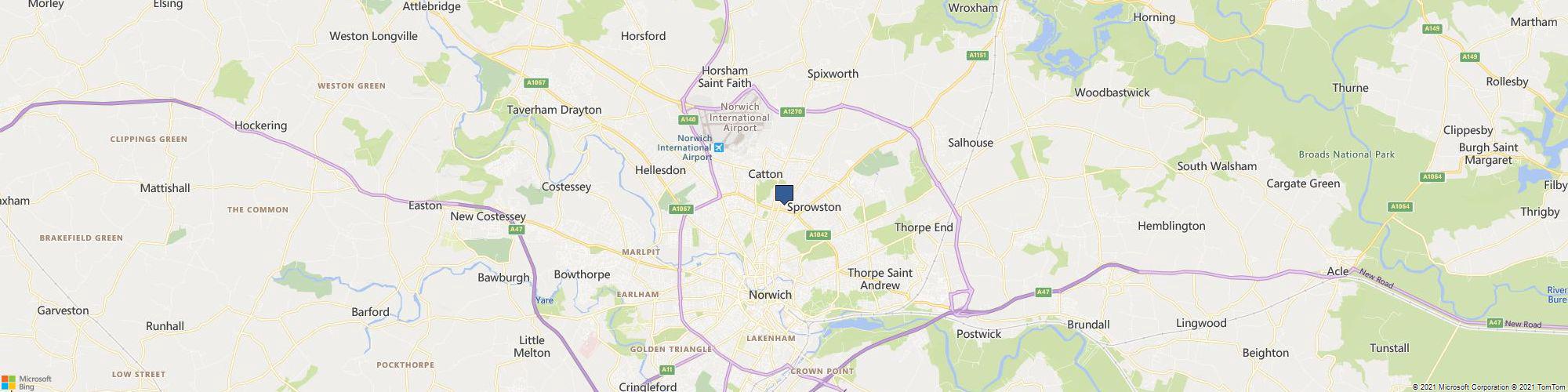Click the Norwich International Airport plane icon
The width and height of the screenshot is (1568, 392).
(719, 147)
